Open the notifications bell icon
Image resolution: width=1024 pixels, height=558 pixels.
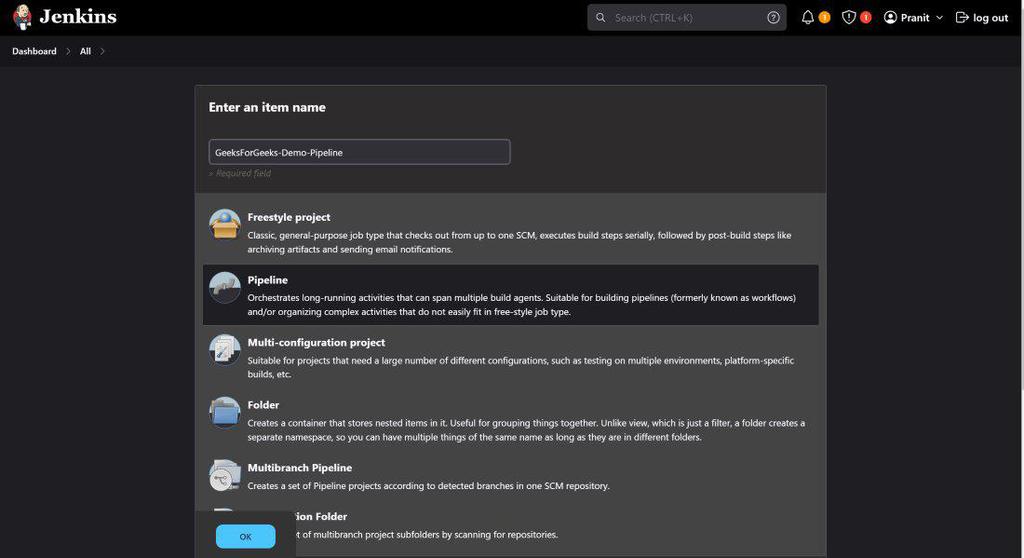(x=808, y=17)
